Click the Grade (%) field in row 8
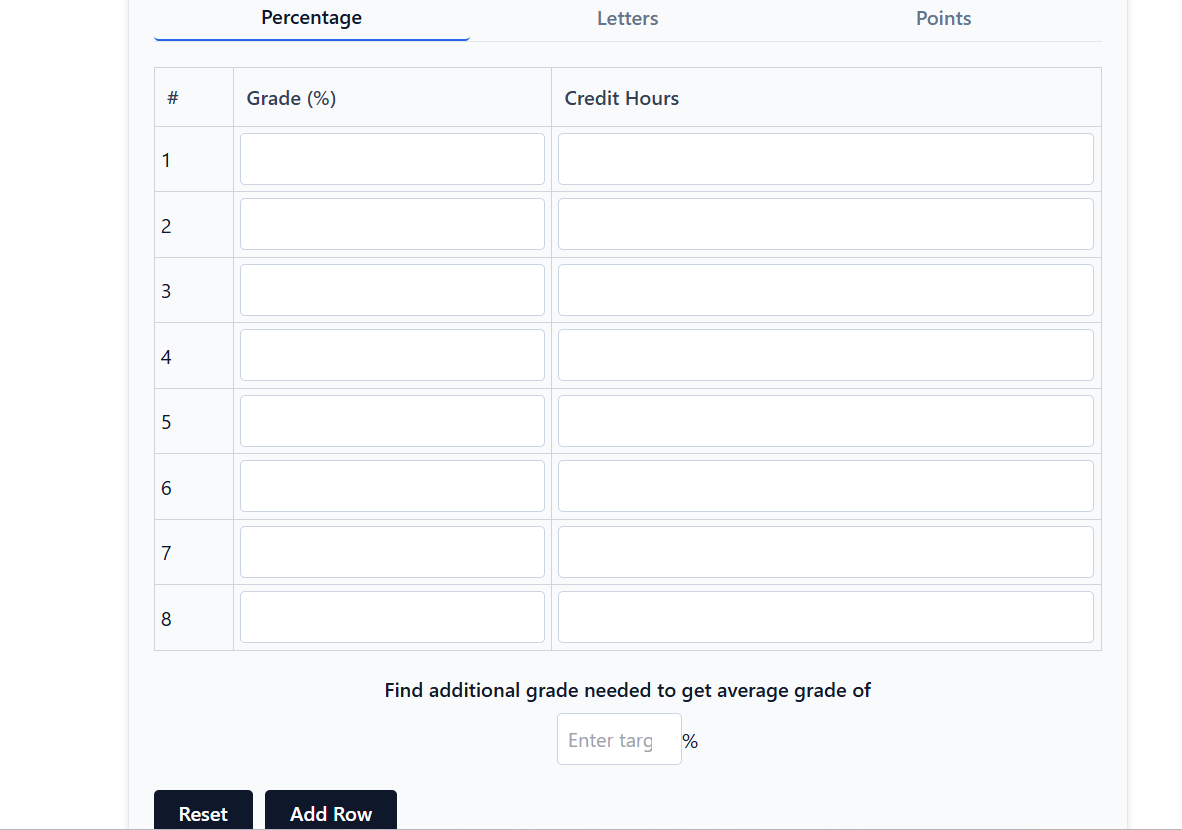Image resolution: width=1182 pixels, height=830 pixels. [392, 617]
